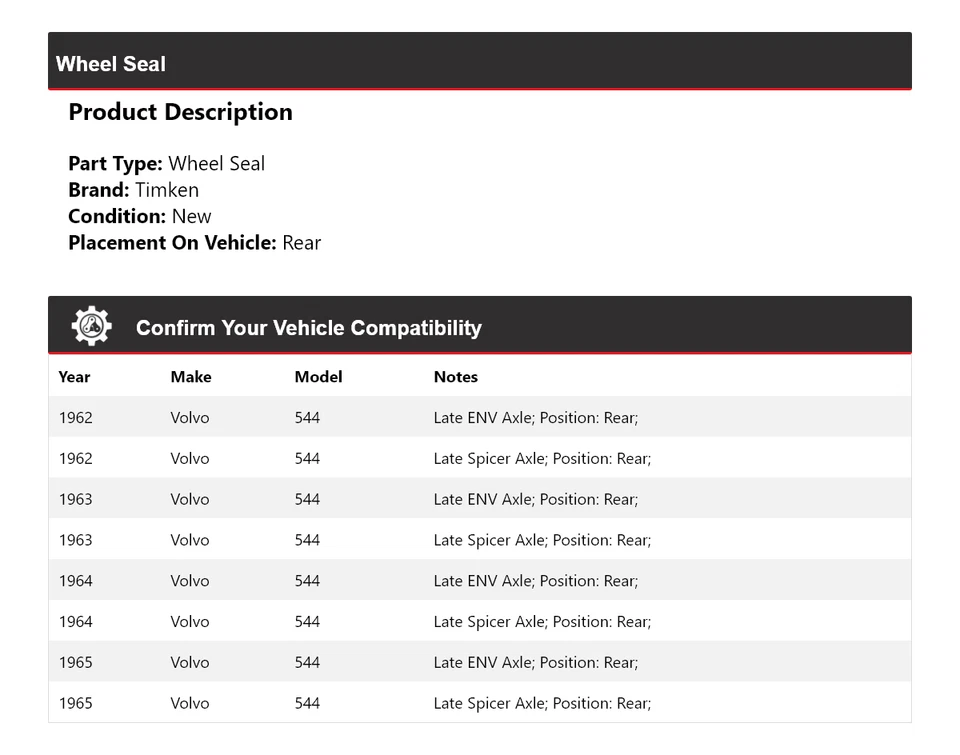The width and height of the screenshot is (960, 755).
Task: Click the 1962 Late Spicer Axle row
Action: tap(479, 458)
